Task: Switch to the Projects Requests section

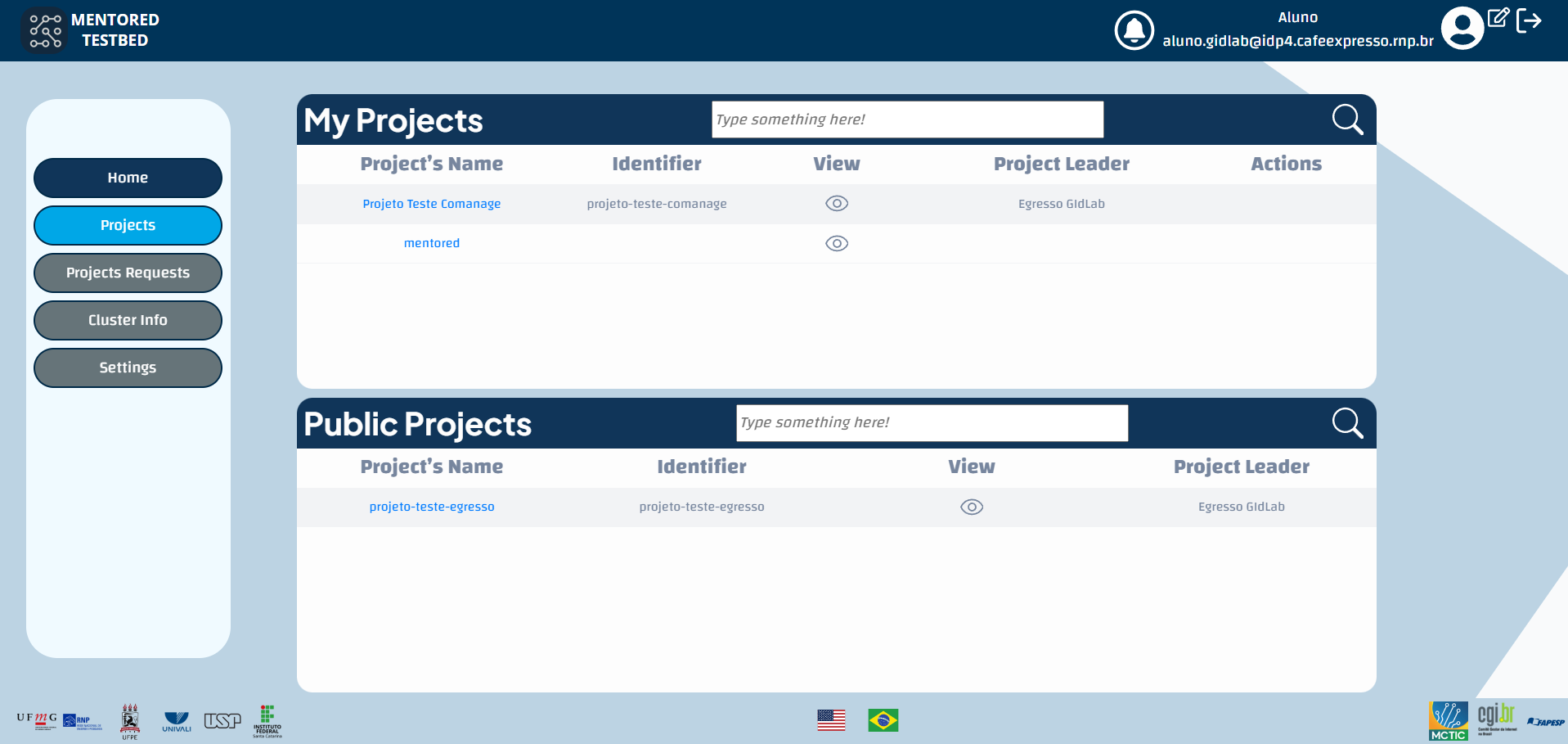Action: pos(128,273)
